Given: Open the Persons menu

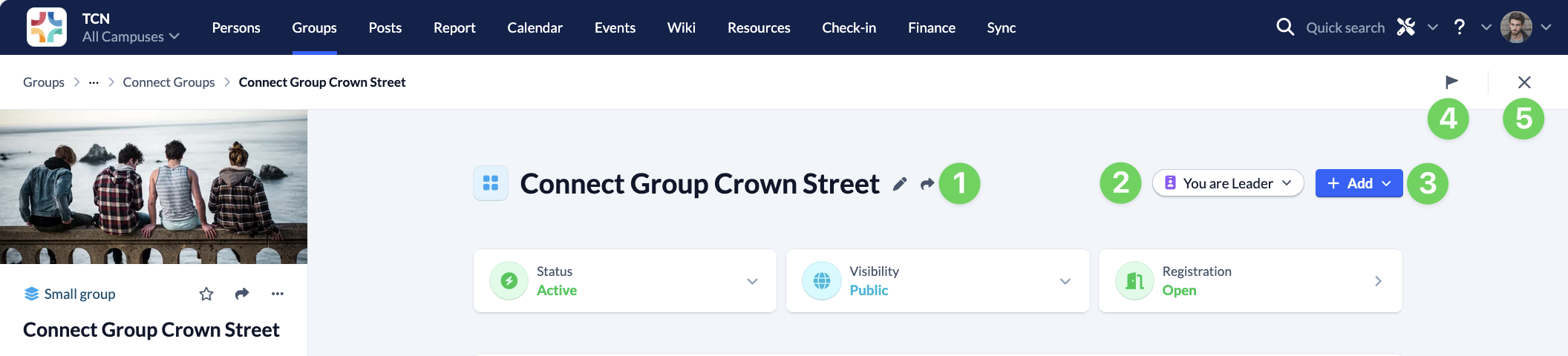Looking at the screenshot, I should click(236, 27).
